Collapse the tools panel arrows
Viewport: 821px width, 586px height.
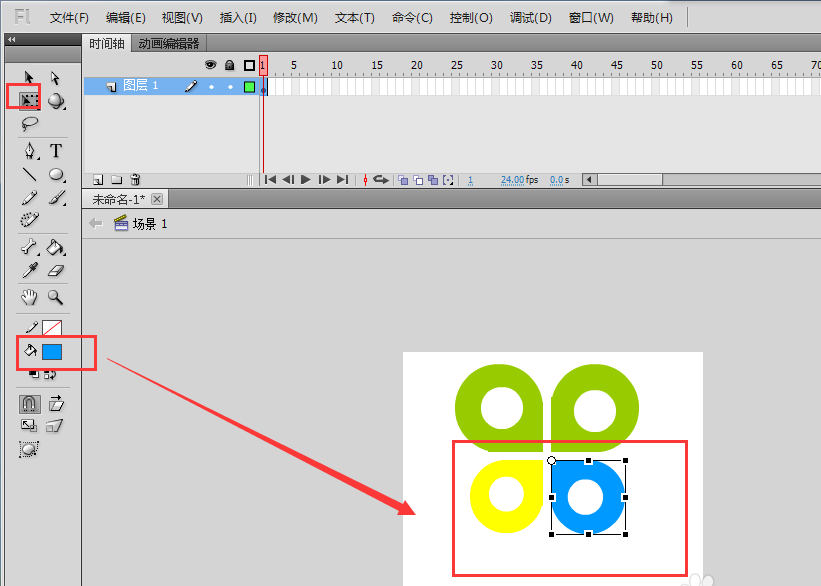[11, 39]
